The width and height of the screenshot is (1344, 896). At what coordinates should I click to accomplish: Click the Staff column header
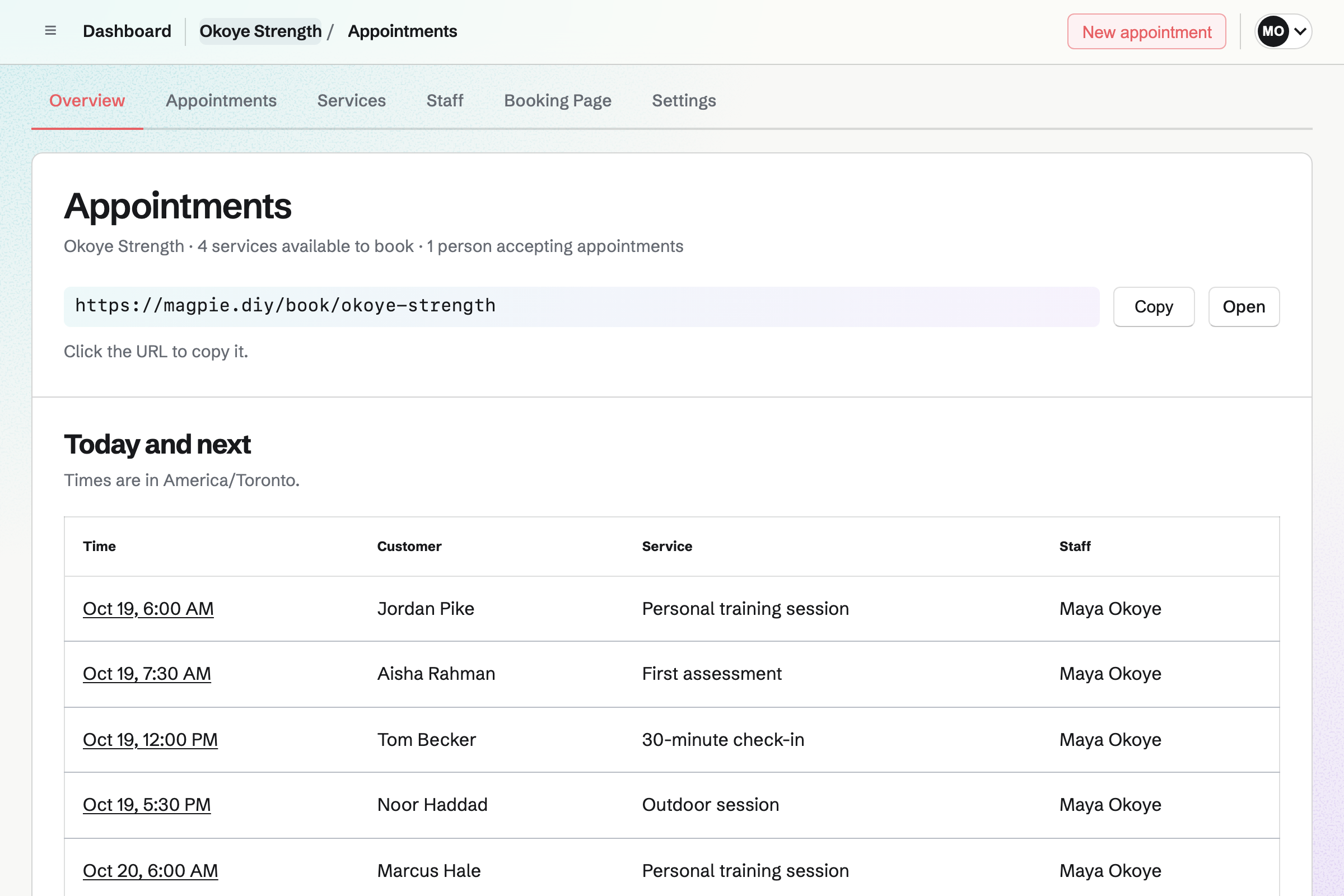click(x=1075, y=547)
